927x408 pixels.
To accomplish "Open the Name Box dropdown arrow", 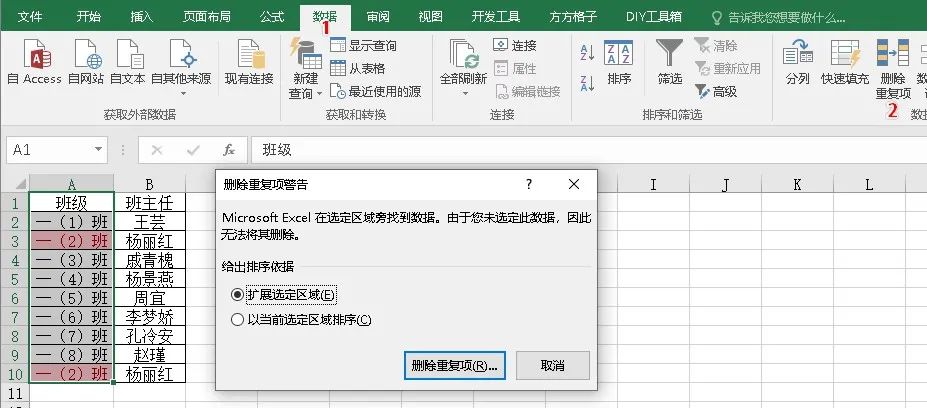I will pyautogui.click(x=99, y=150).
